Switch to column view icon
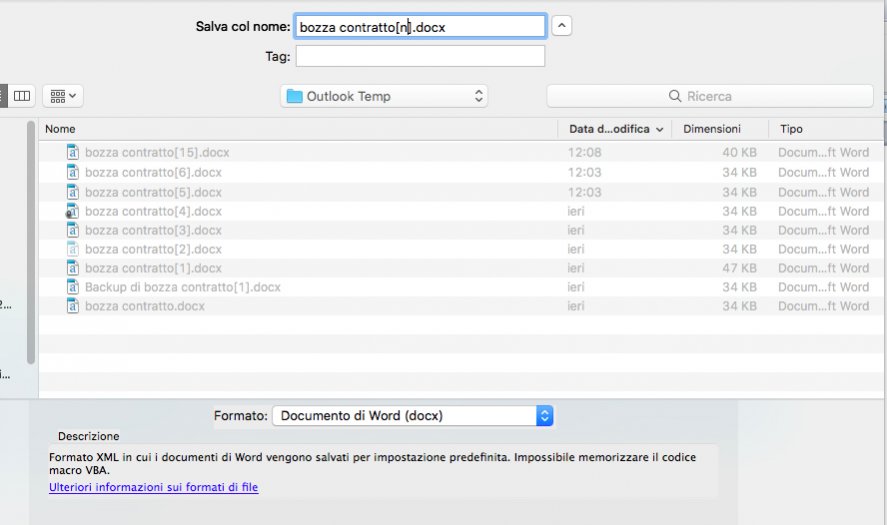887x525 pixels. (x=21, y=96)
